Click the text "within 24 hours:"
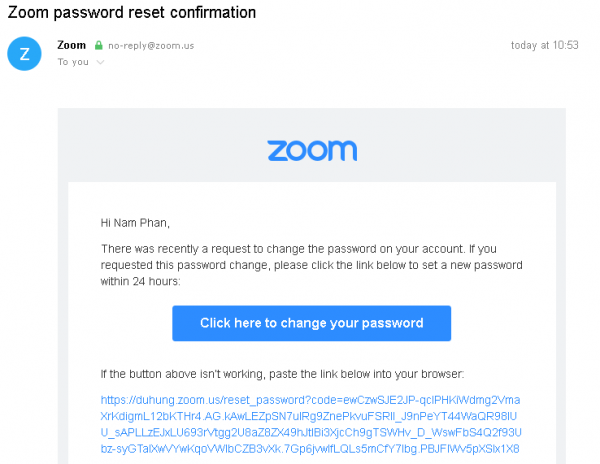The image size is (600, 464). tap(140, 282)
